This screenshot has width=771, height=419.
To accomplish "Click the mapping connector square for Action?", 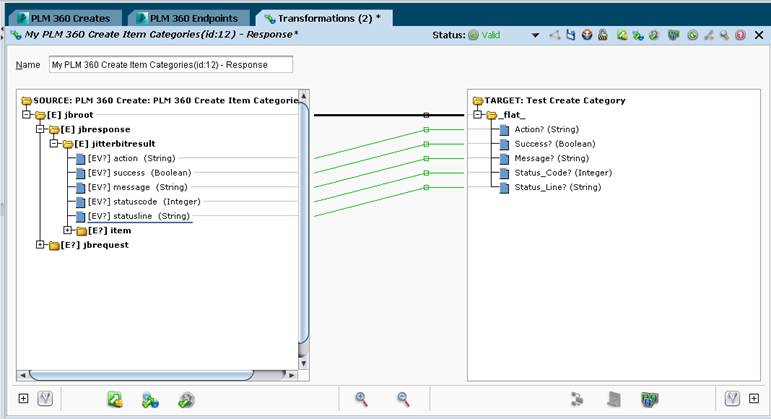I will 426,130.
